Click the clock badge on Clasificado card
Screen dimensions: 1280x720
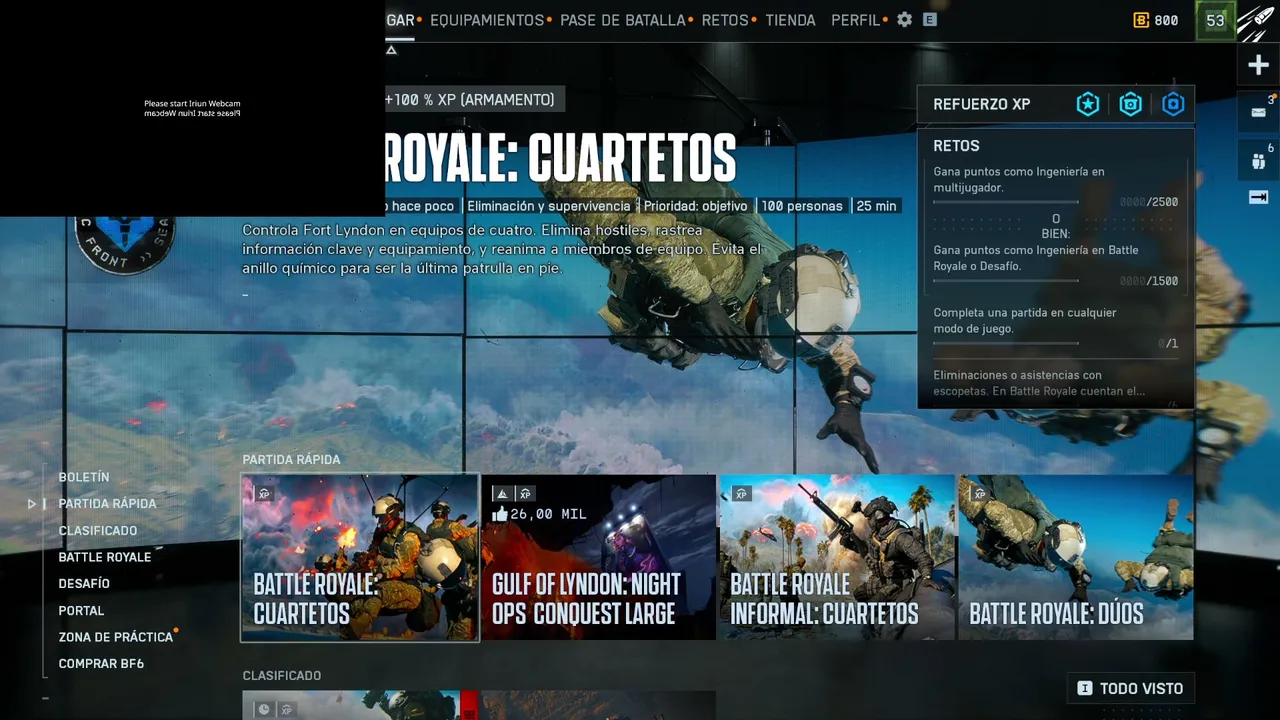point(264,709)
